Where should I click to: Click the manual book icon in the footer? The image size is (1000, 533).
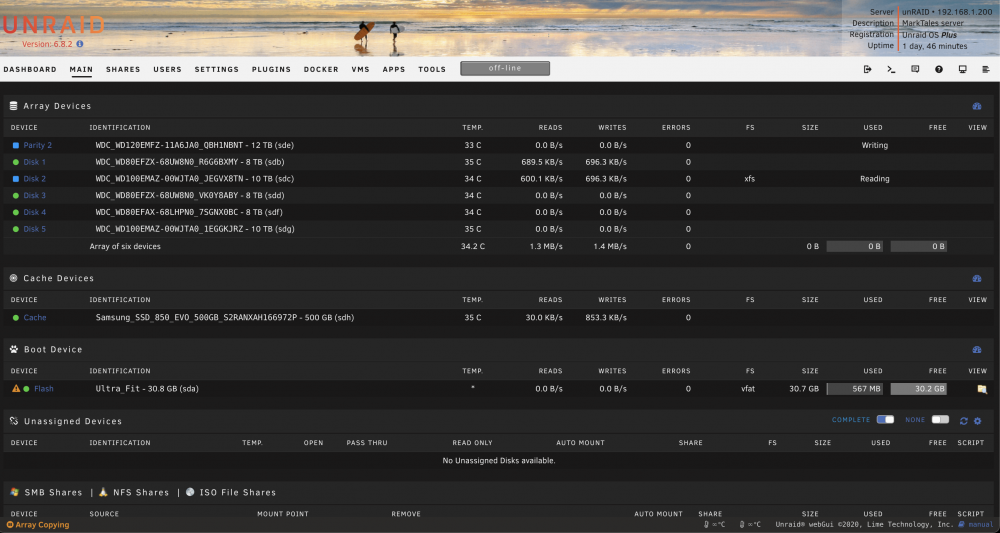point(961,525)
